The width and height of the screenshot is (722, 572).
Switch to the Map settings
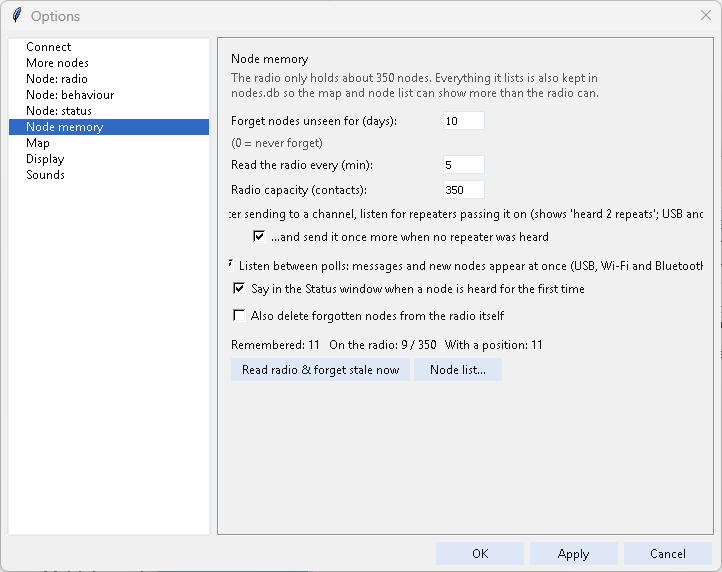[109, 143]
